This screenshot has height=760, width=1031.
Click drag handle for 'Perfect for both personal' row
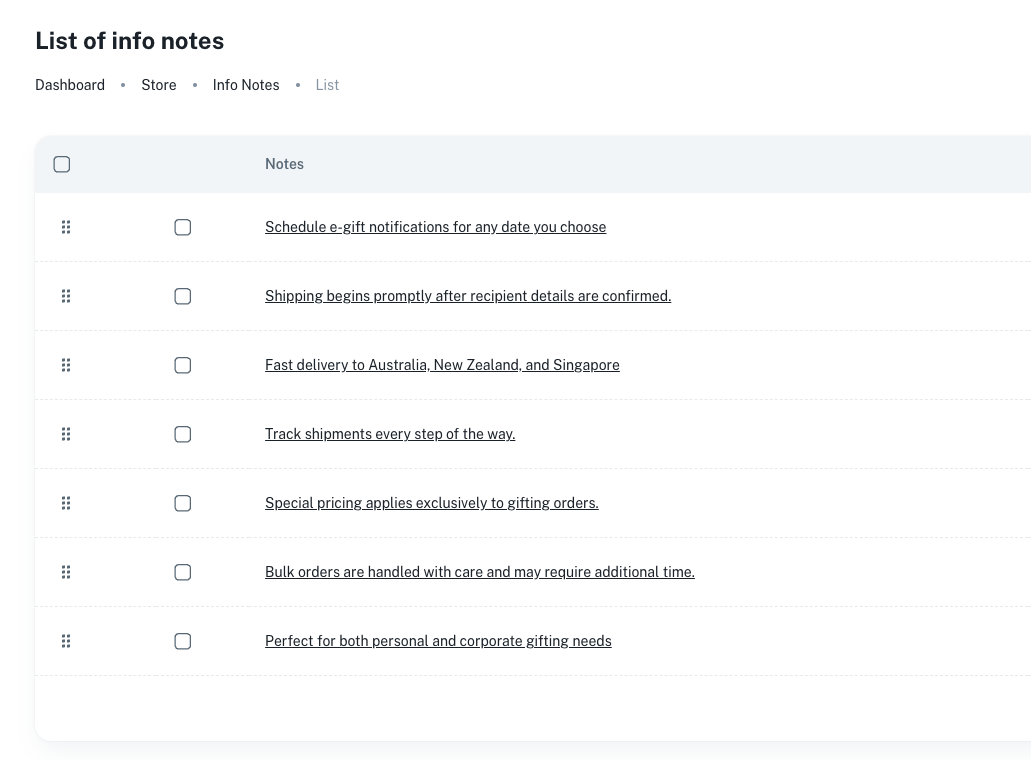pyautogui.click(x=66, y=641)
